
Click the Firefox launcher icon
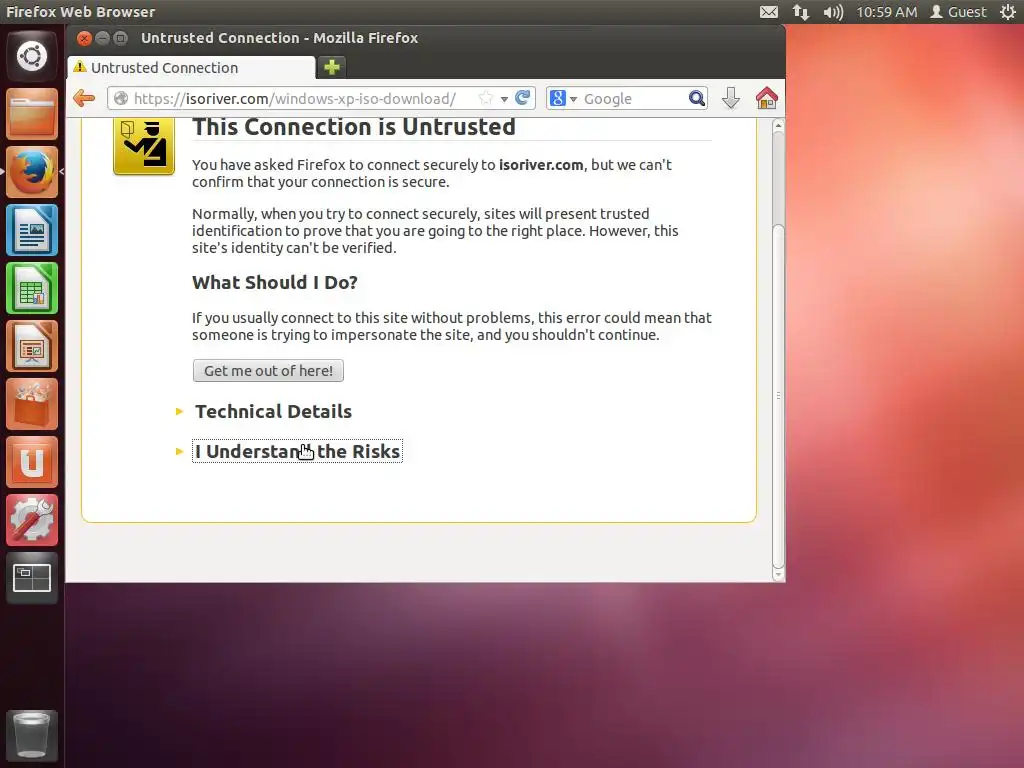pyautogui.click(x=32, y=172)
